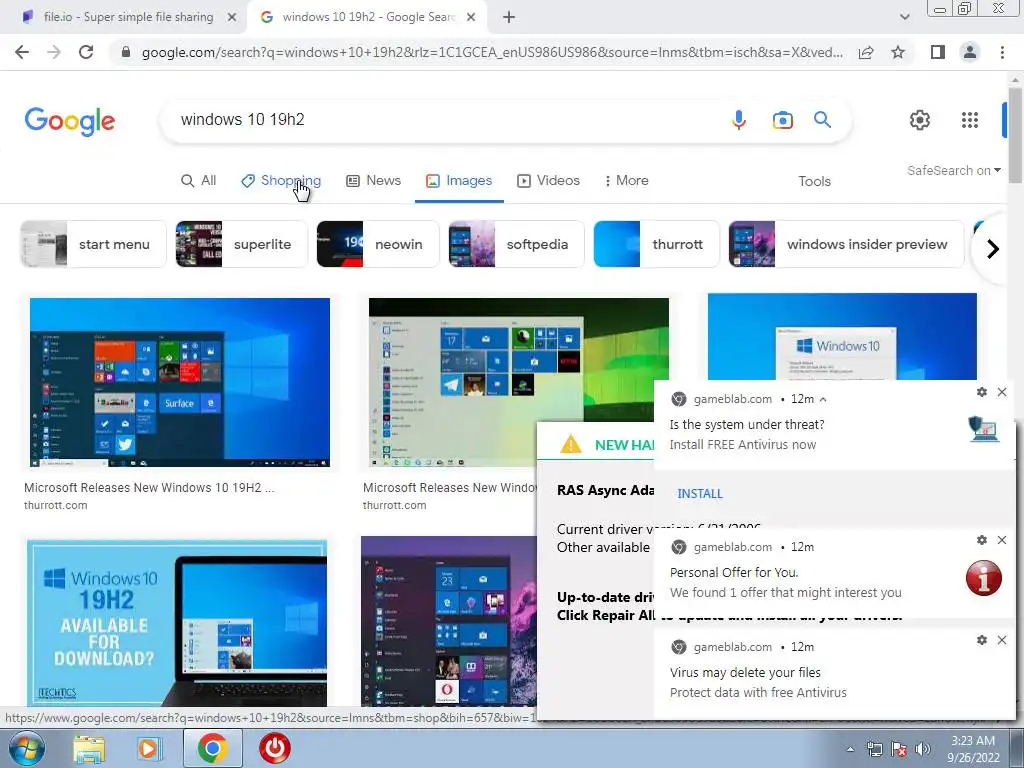Open settings gear on Personal Offer notification

pyautogui.click(x=982, y=540)
